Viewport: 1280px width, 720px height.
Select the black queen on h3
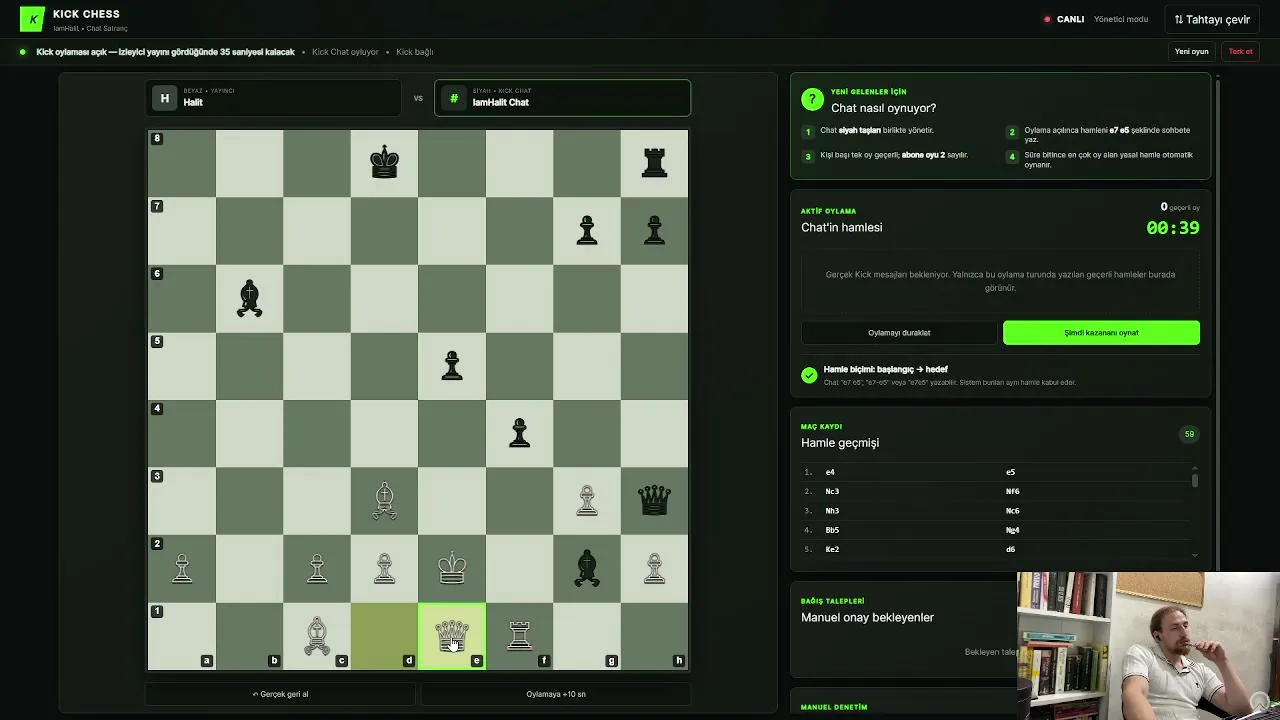pos(654,500)
